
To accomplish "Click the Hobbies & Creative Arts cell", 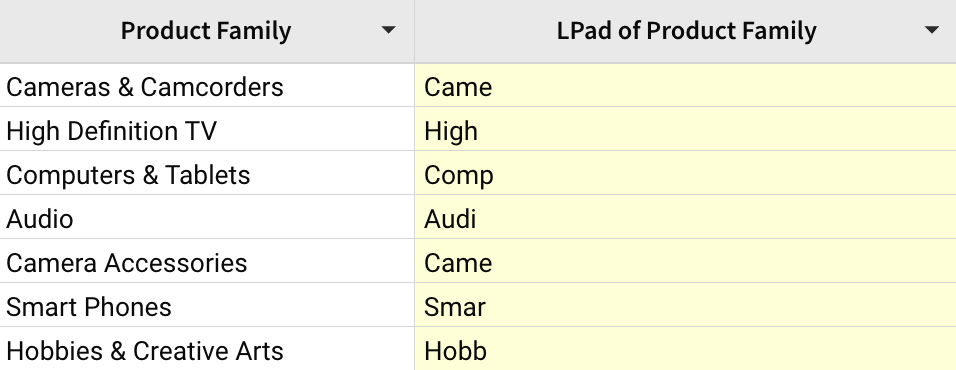I will click(x=207, y=349).
